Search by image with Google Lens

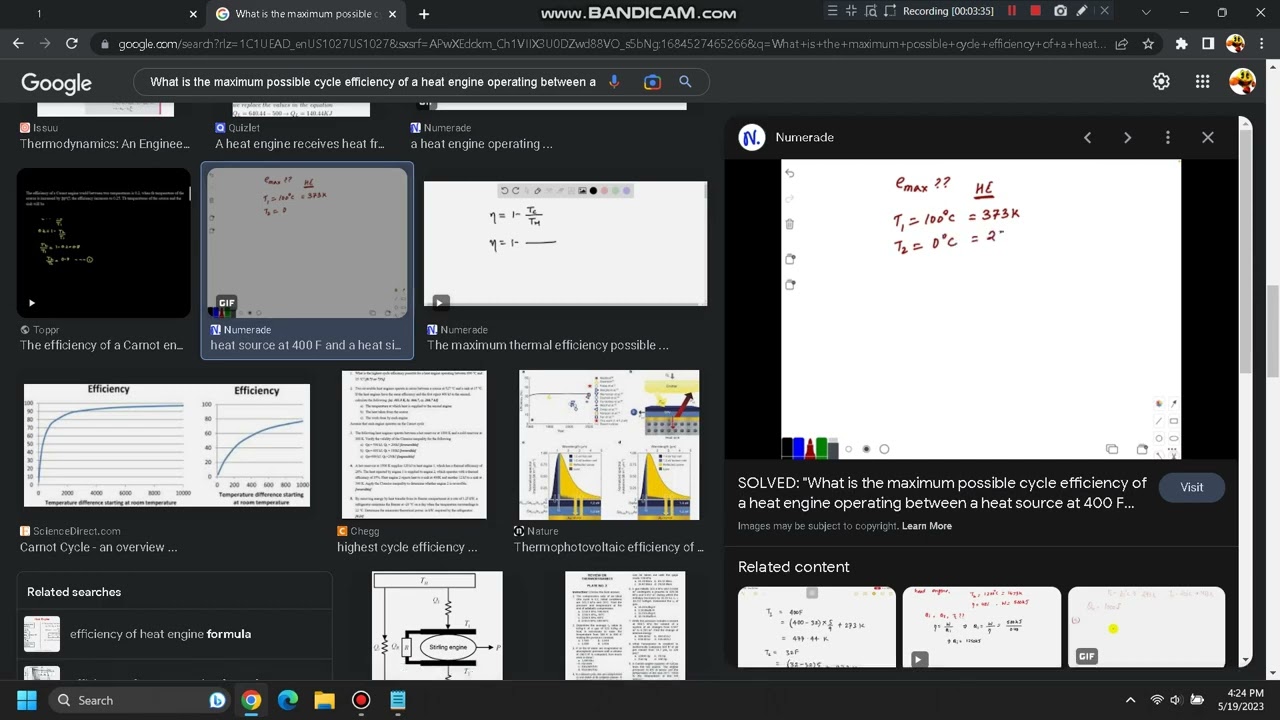tap(652, 82)
